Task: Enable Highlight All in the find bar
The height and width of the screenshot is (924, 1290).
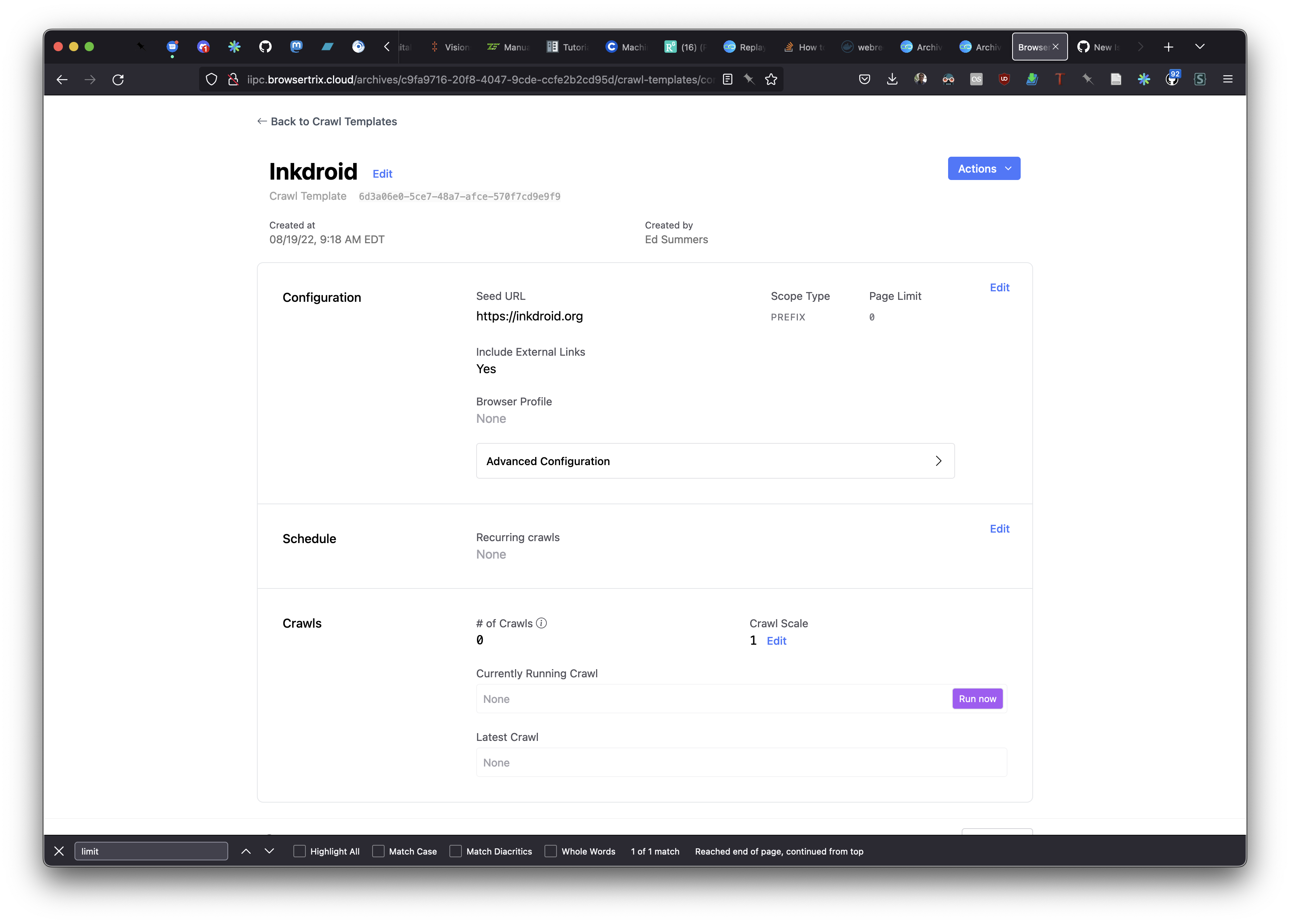Action: click(299, 851)
